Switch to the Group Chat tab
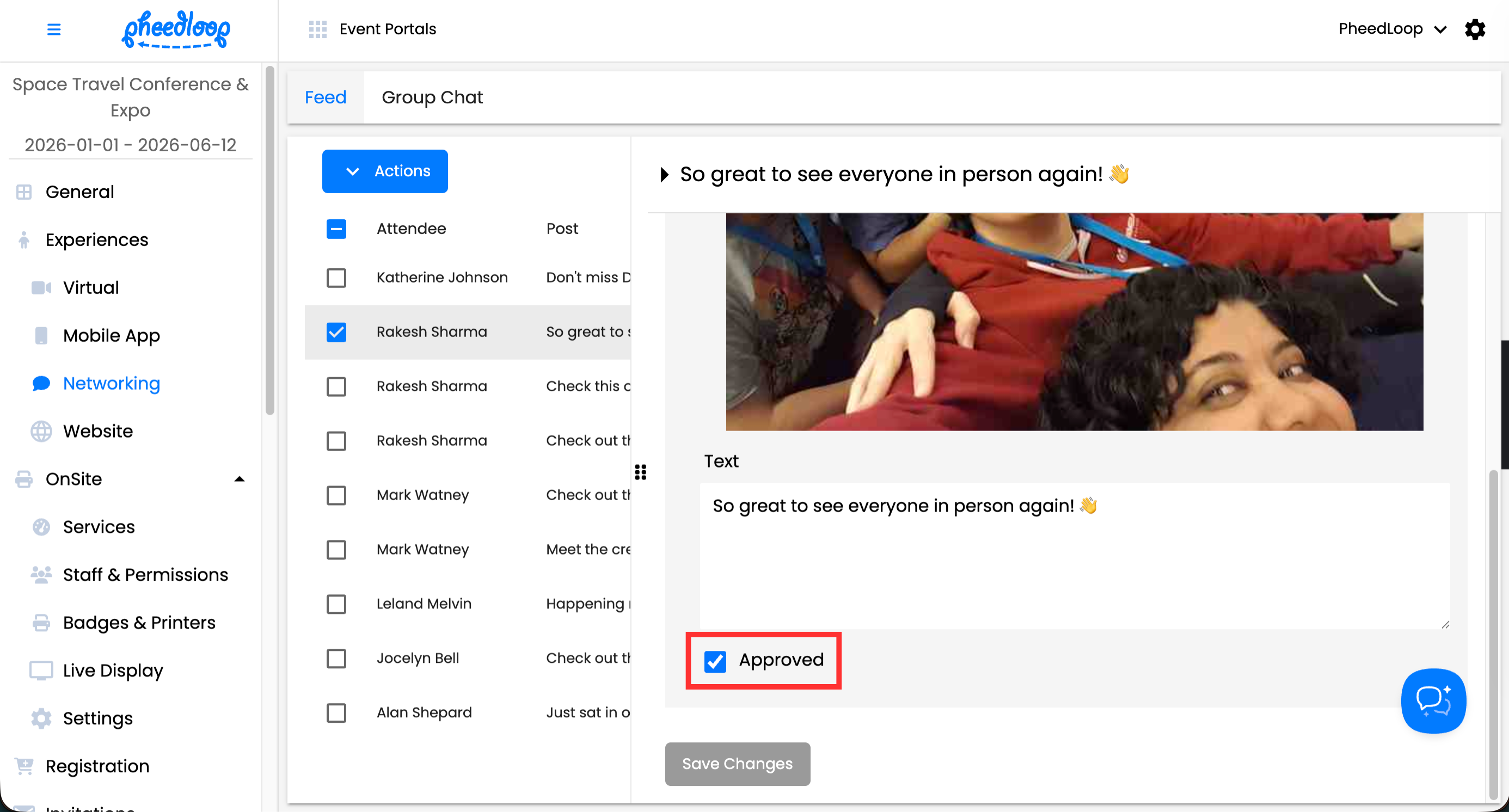Image resolution: width=1509 pixels, height=812 pixels. [432, 97]
